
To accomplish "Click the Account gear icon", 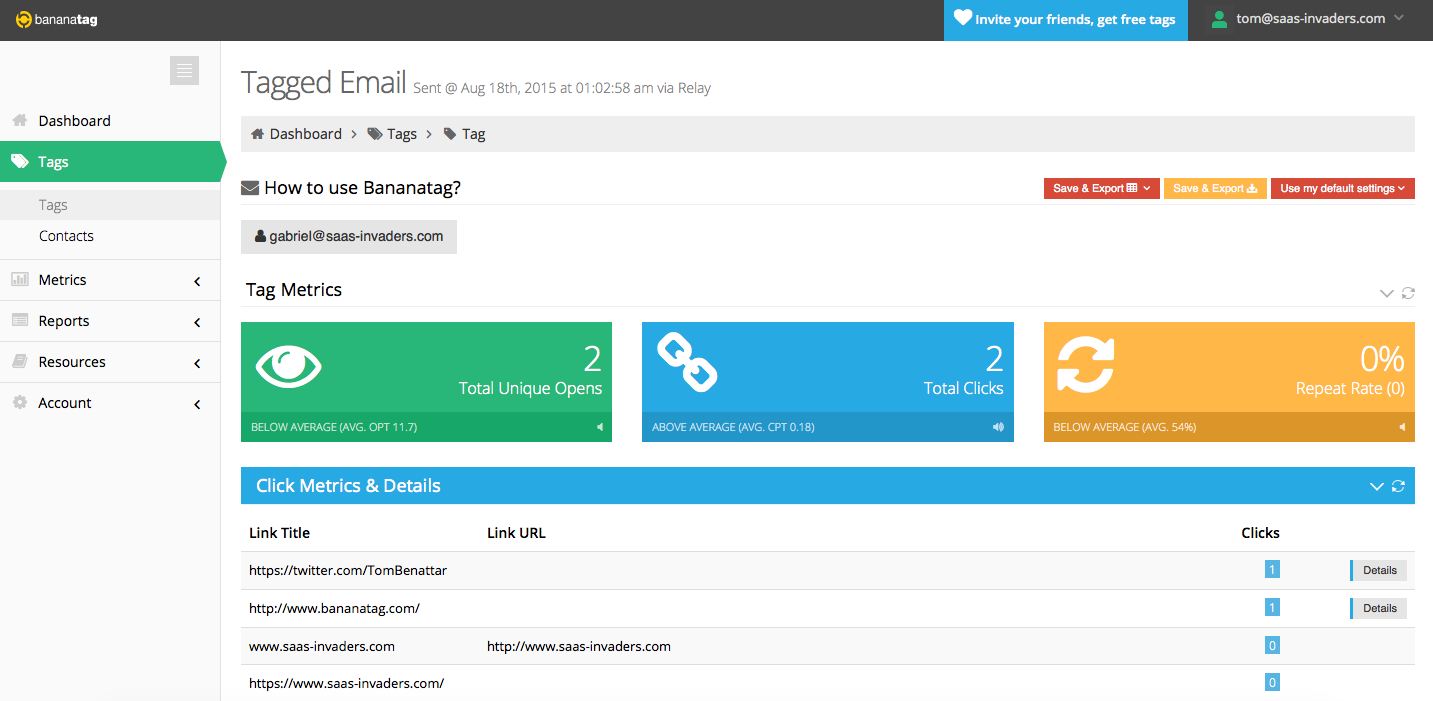I will (19, 402).
